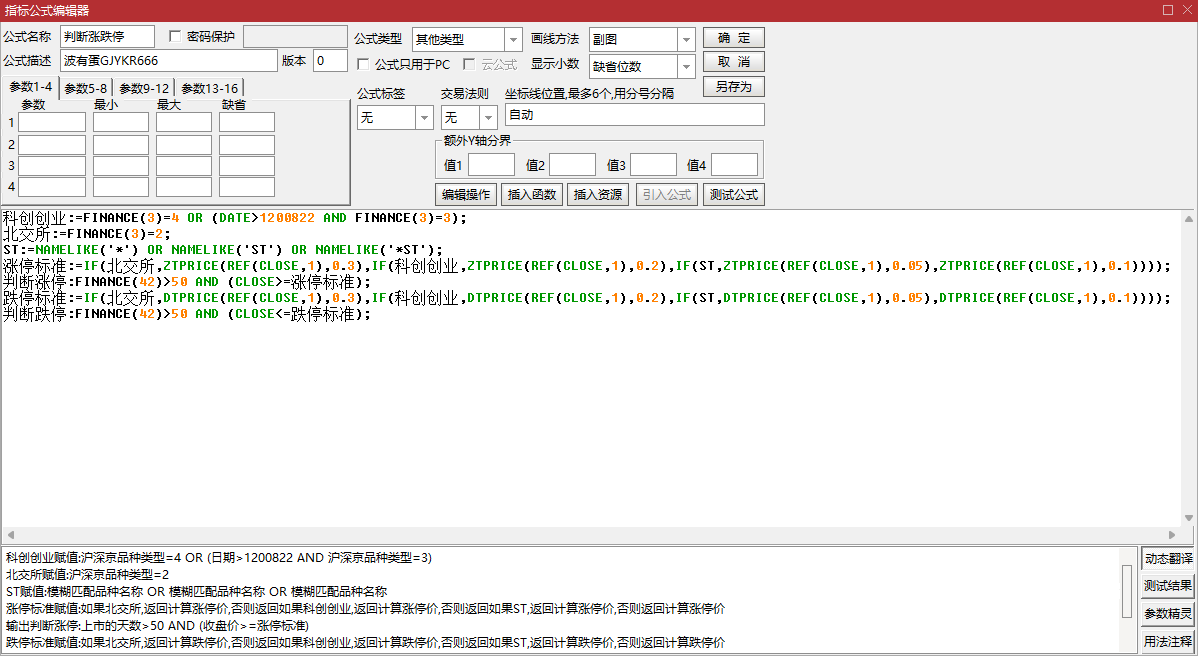Screen dimensions: 1198x656
Task: Click the code line starting 判断涨停:
Action: tap(186, 282)
